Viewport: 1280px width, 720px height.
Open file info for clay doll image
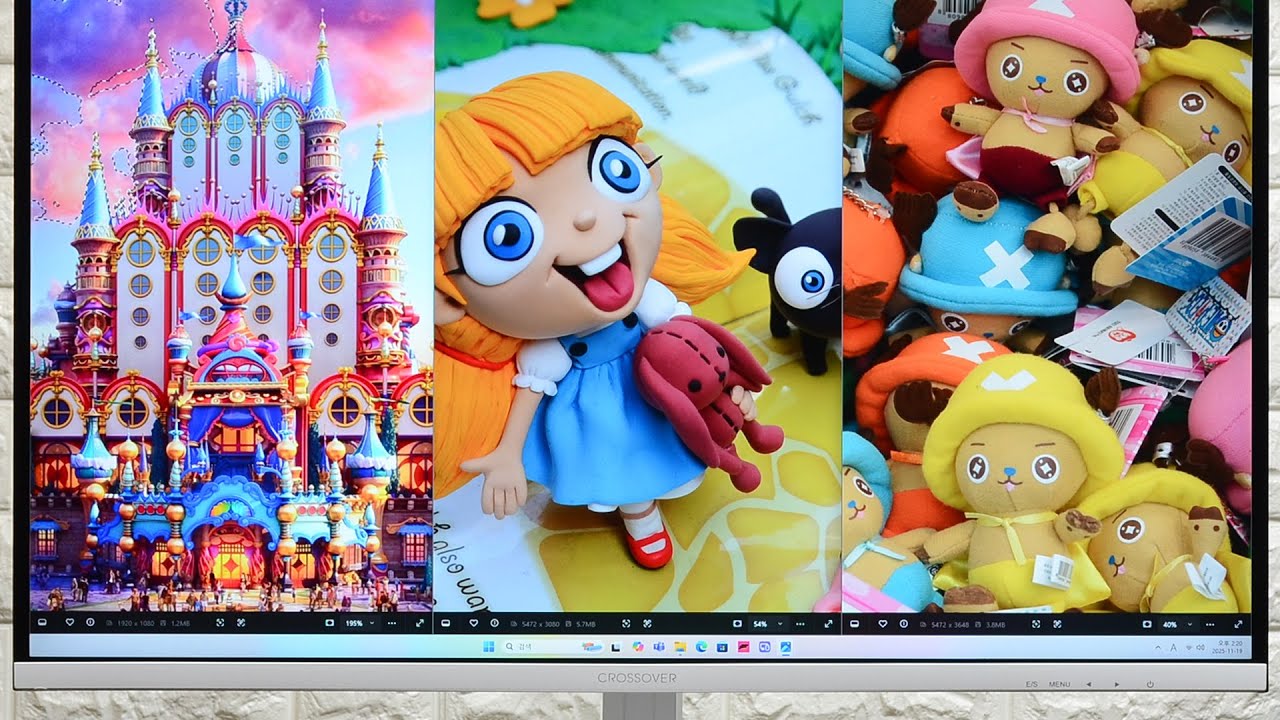494,623
